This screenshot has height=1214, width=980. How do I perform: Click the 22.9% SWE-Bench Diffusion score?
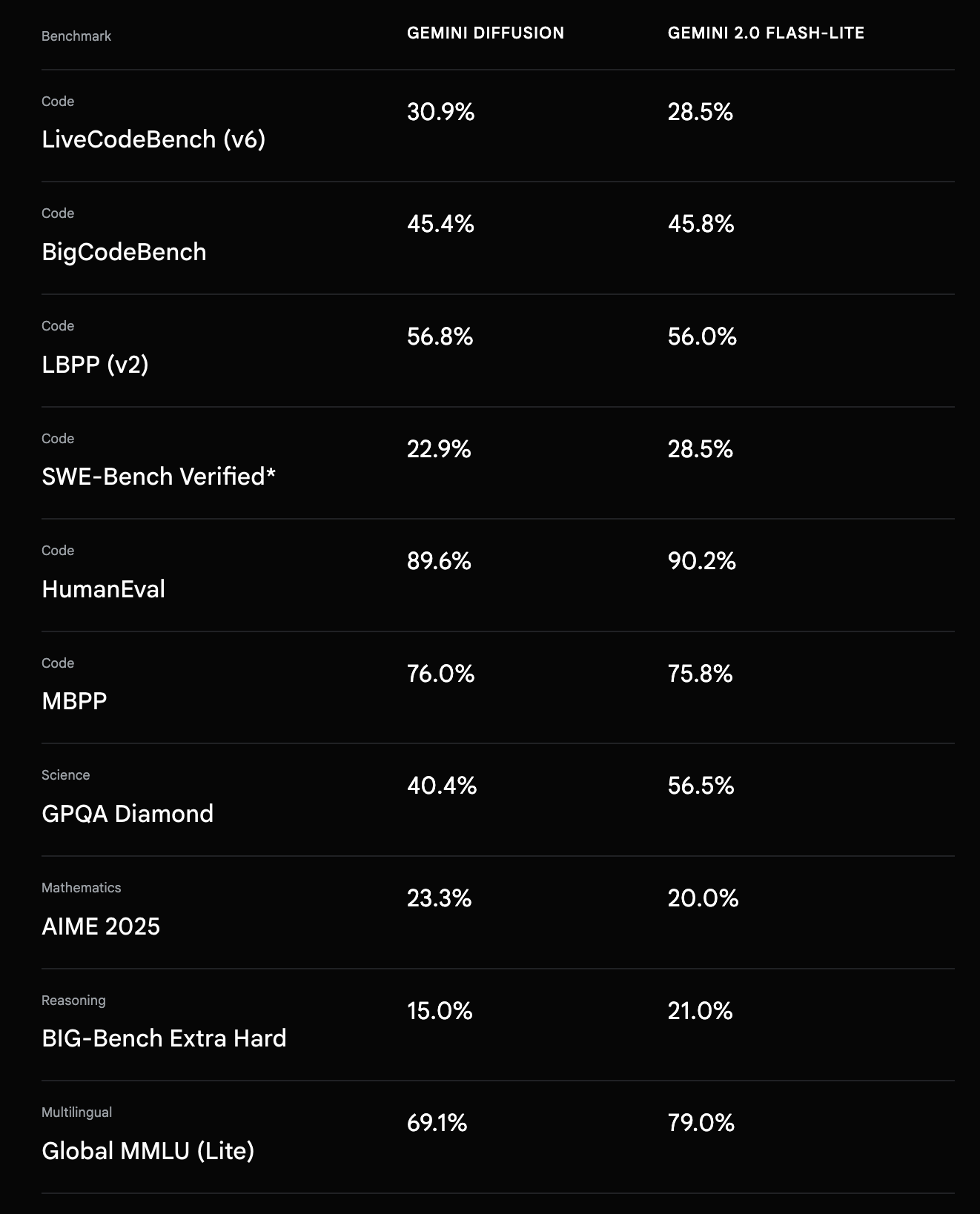coord(439,449)
